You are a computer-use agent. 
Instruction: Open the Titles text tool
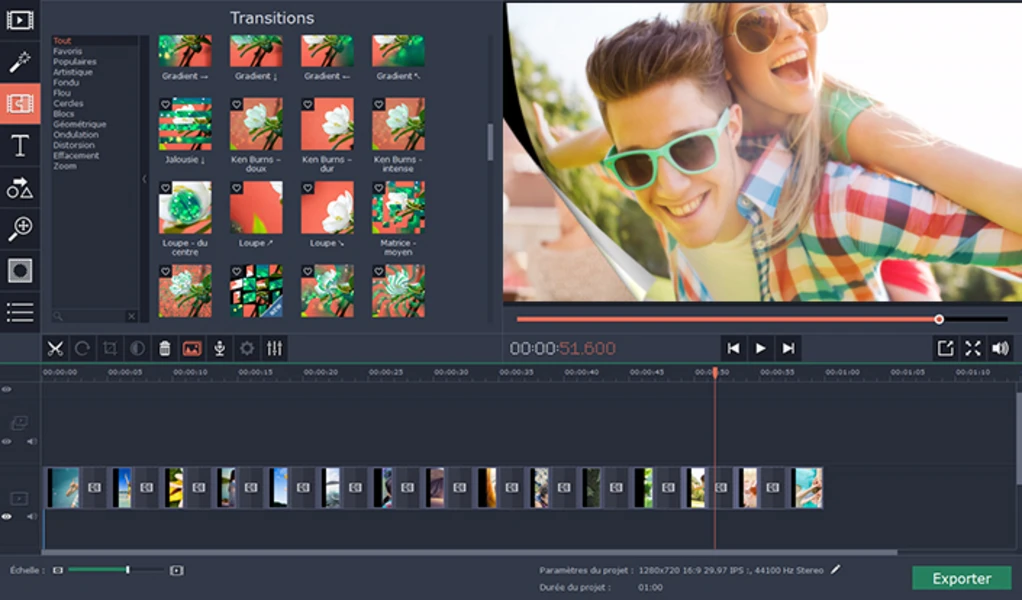19,146
